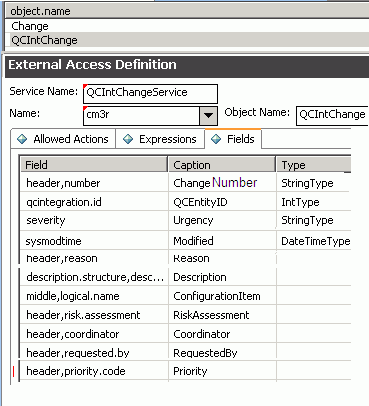
Task: Click the Object Name field QCIntChange
Action: [x=332, y=115]
